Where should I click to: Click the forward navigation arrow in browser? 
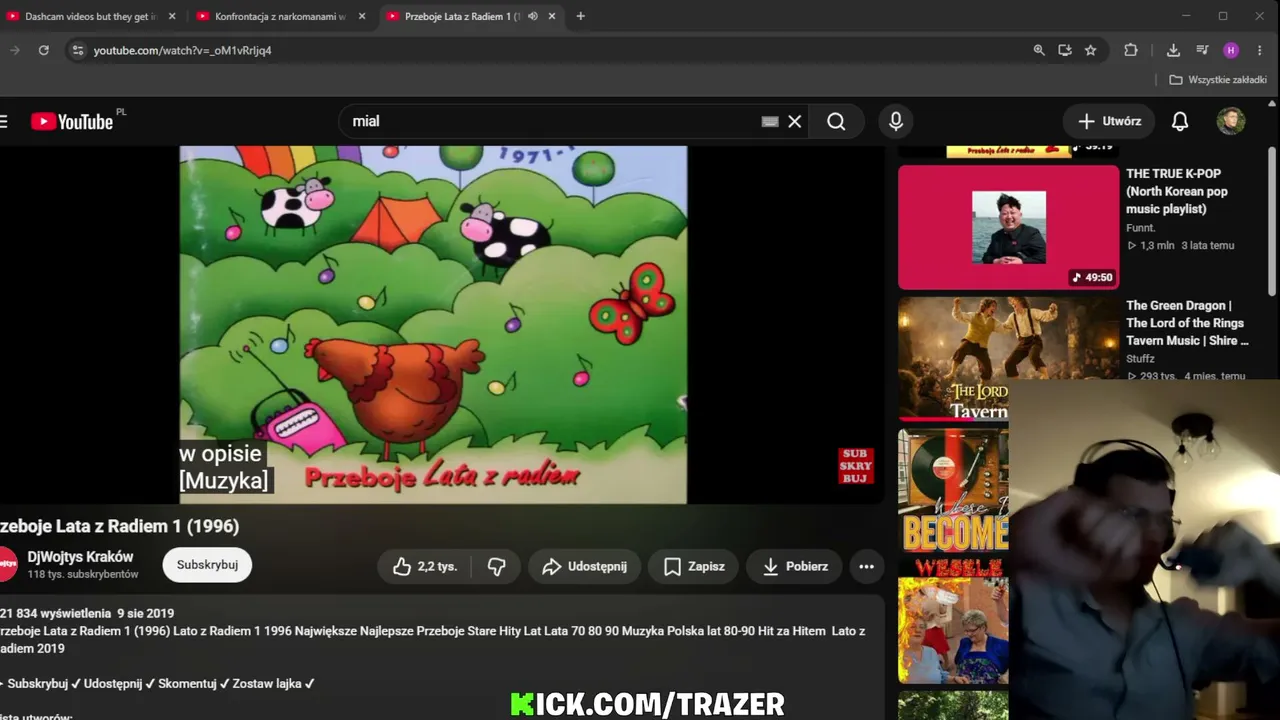(14, 50)
